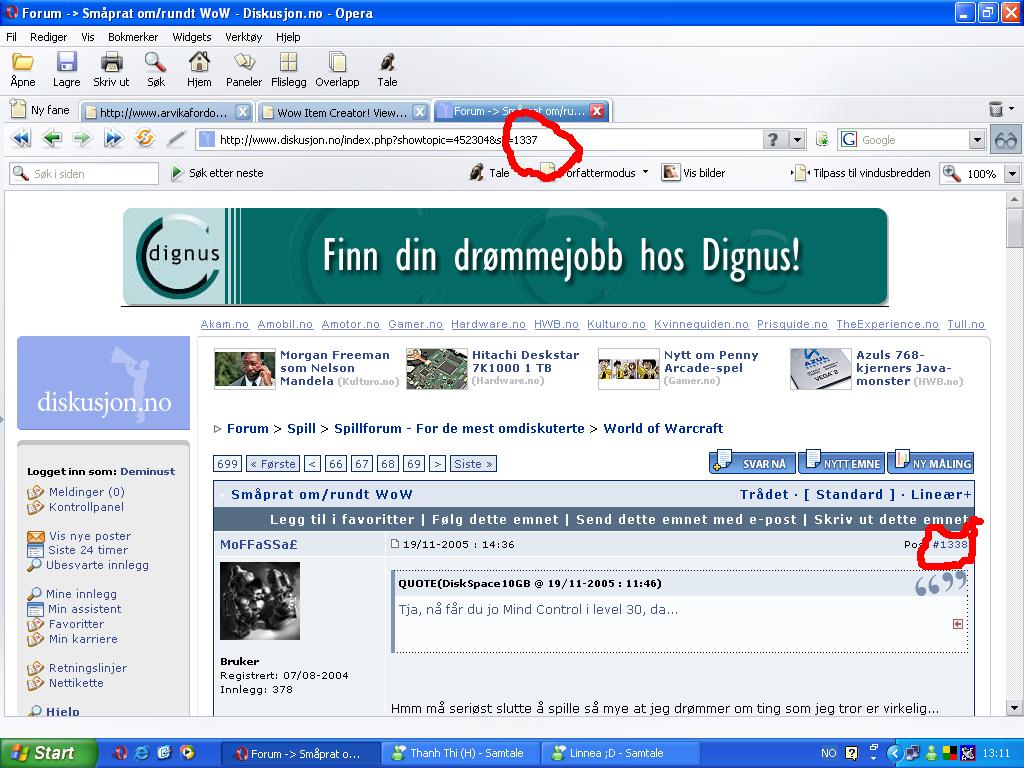Click the page vertical scrollbar thumb

click(1014, 227)
